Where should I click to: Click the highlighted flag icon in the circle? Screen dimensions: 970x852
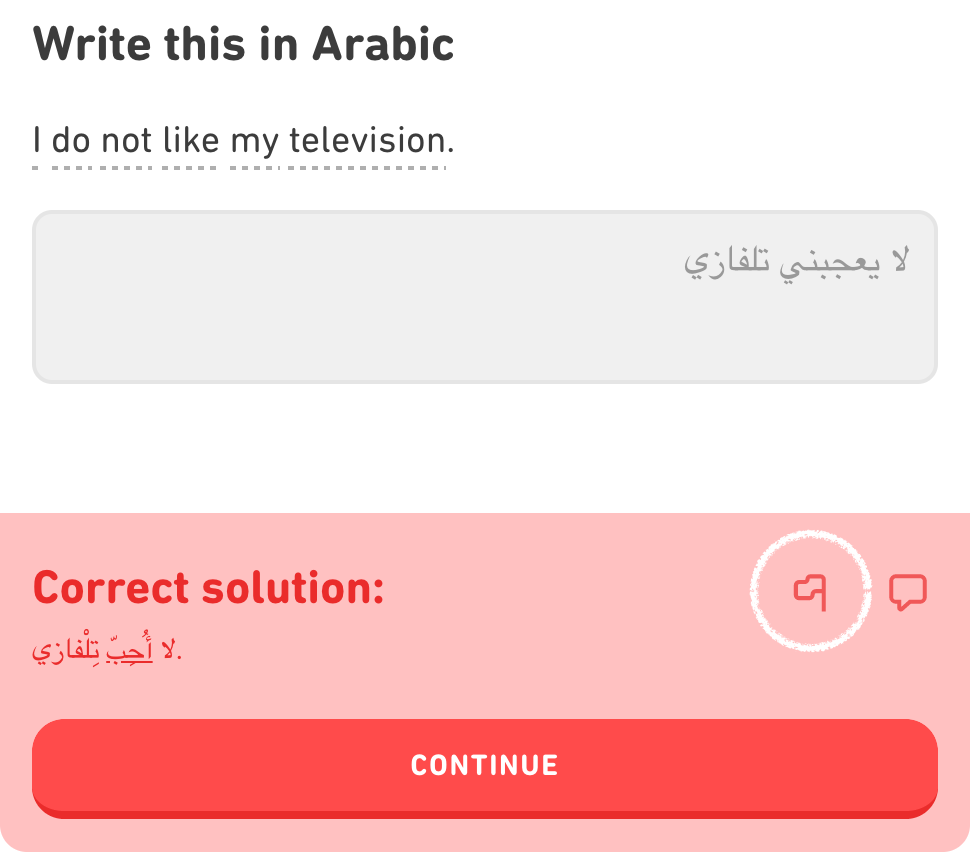pyautogui.click(x=811, y=592)
